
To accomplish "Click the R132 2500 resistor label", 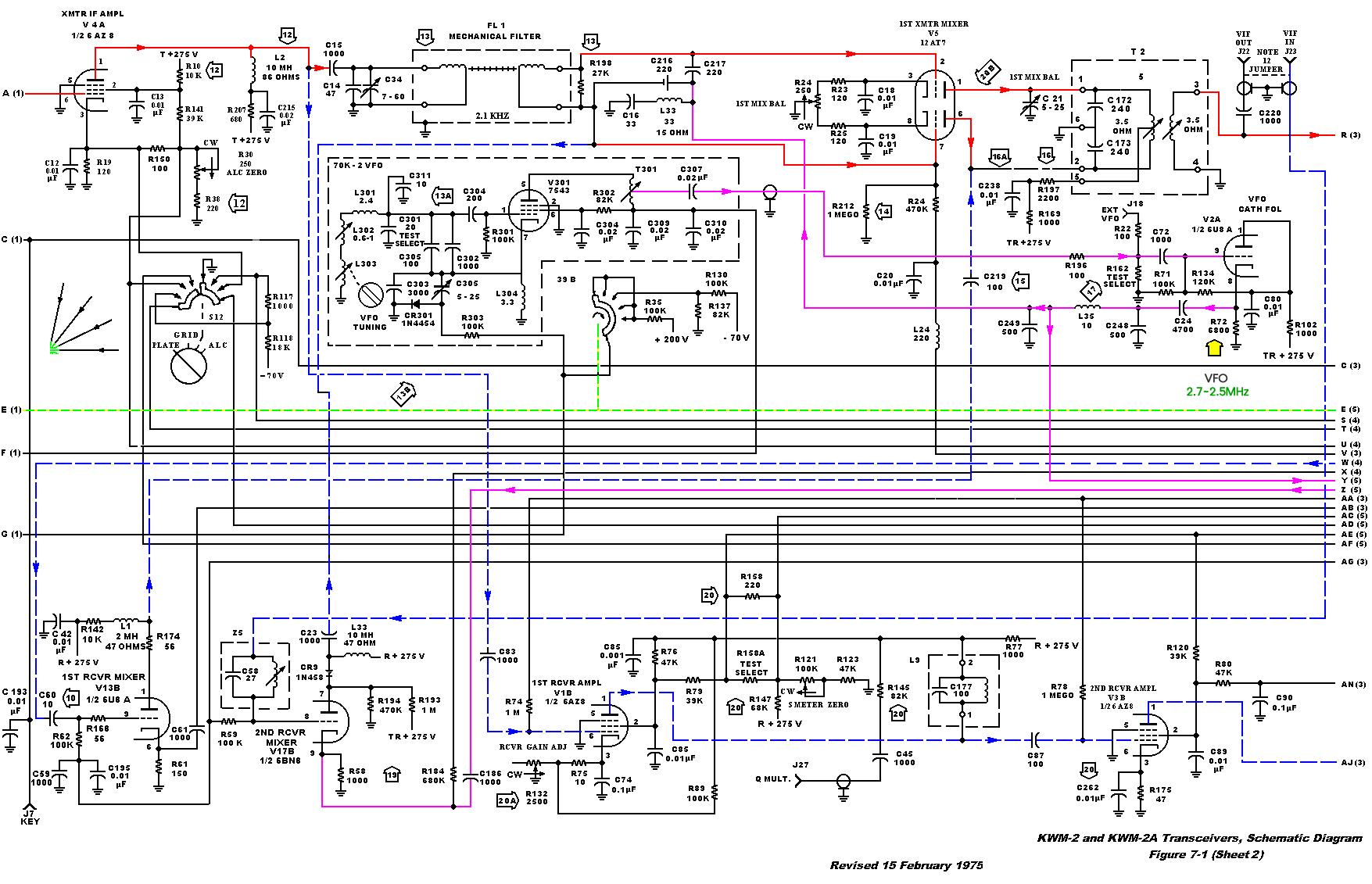I will point(536,797).
